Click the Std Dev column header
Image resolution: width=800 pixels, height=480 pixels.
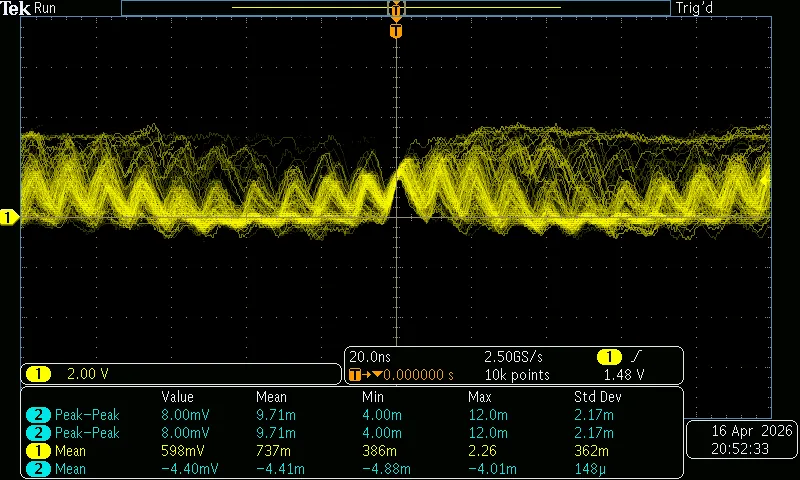pos(597,397)
